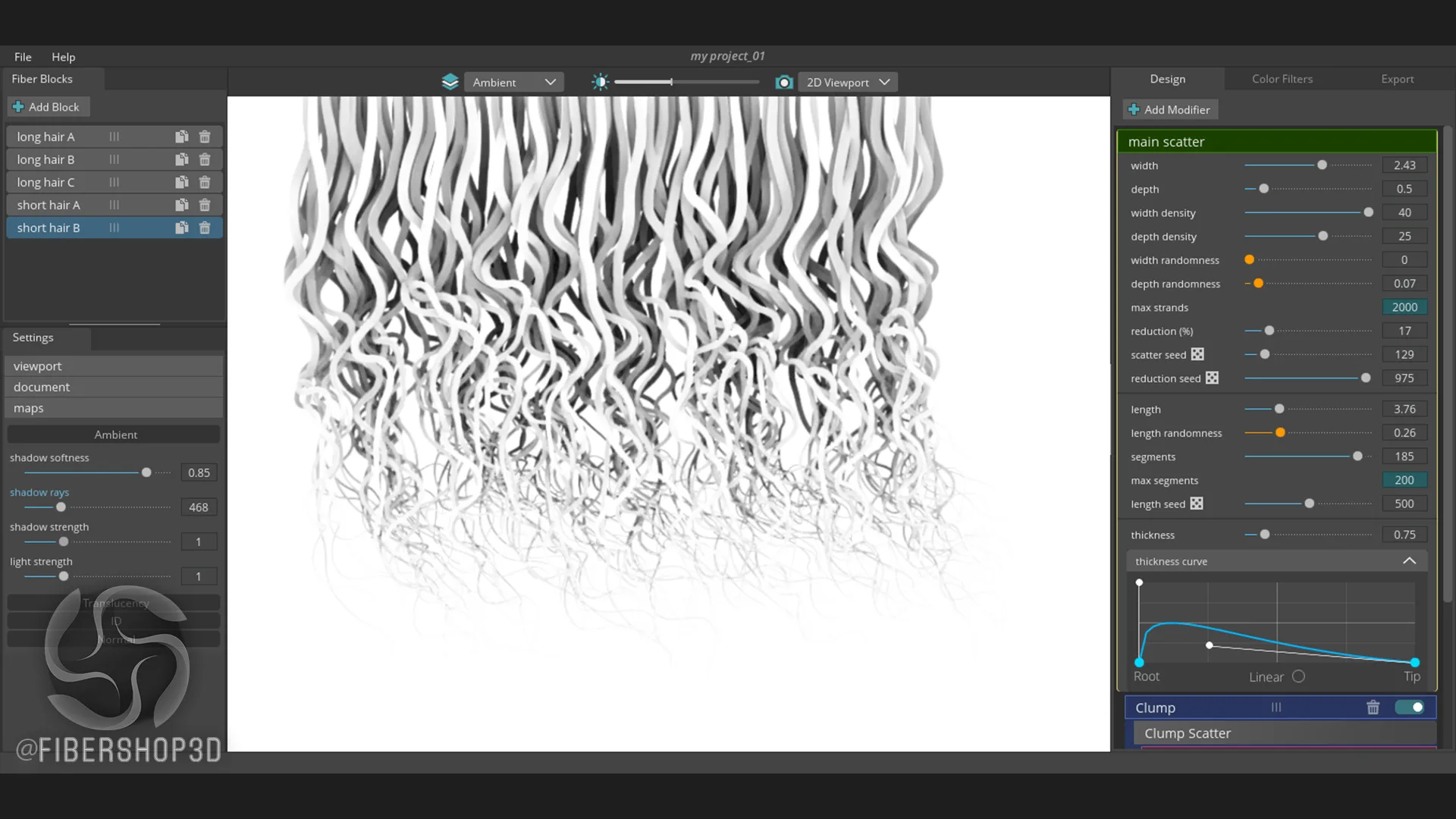1456x819 pixels.
Task: Select the Linear option under thickness curve
Action: (1299, 676)
